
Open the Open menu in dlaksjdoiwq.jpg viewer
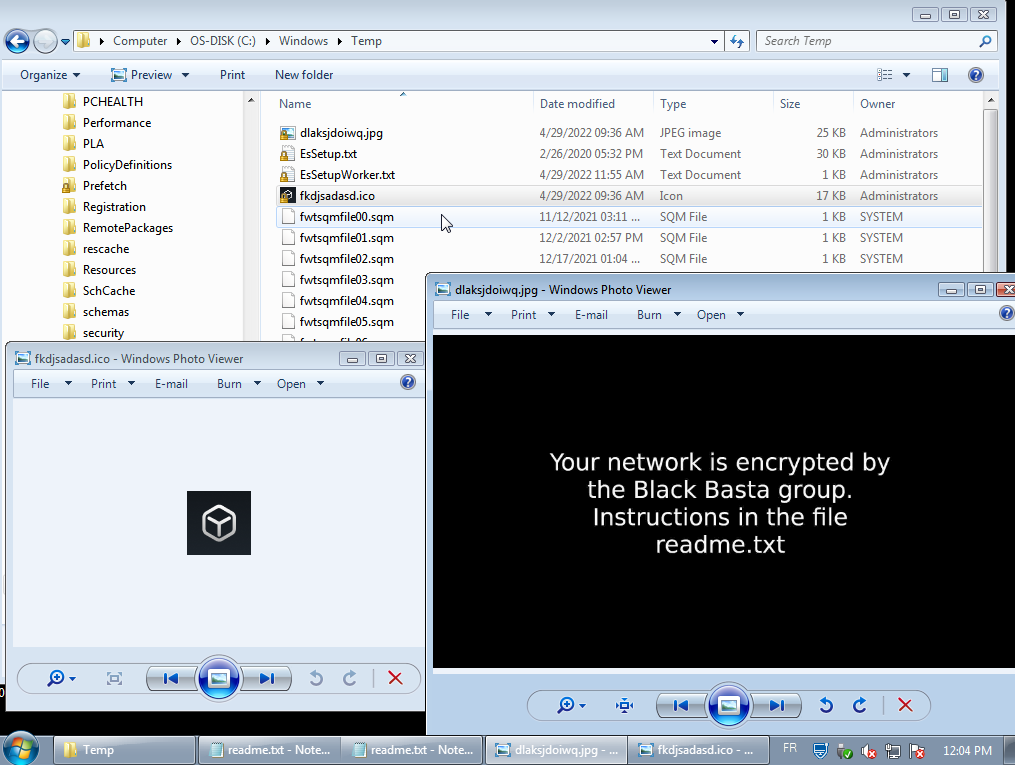coord(719,315)
